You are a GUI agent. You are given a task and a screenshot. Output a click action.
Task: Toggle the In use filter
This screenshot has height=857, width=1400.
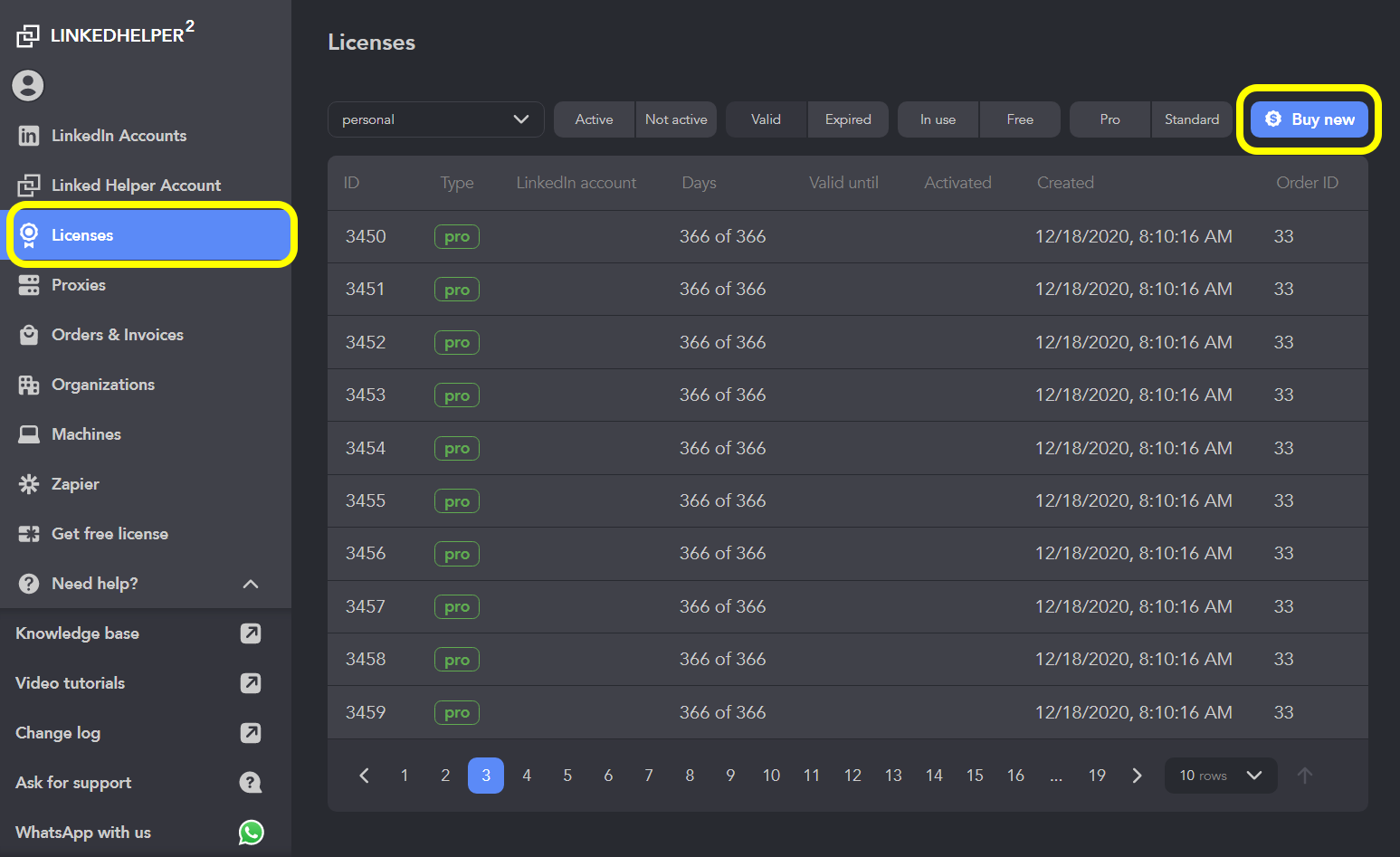point(938,119)
